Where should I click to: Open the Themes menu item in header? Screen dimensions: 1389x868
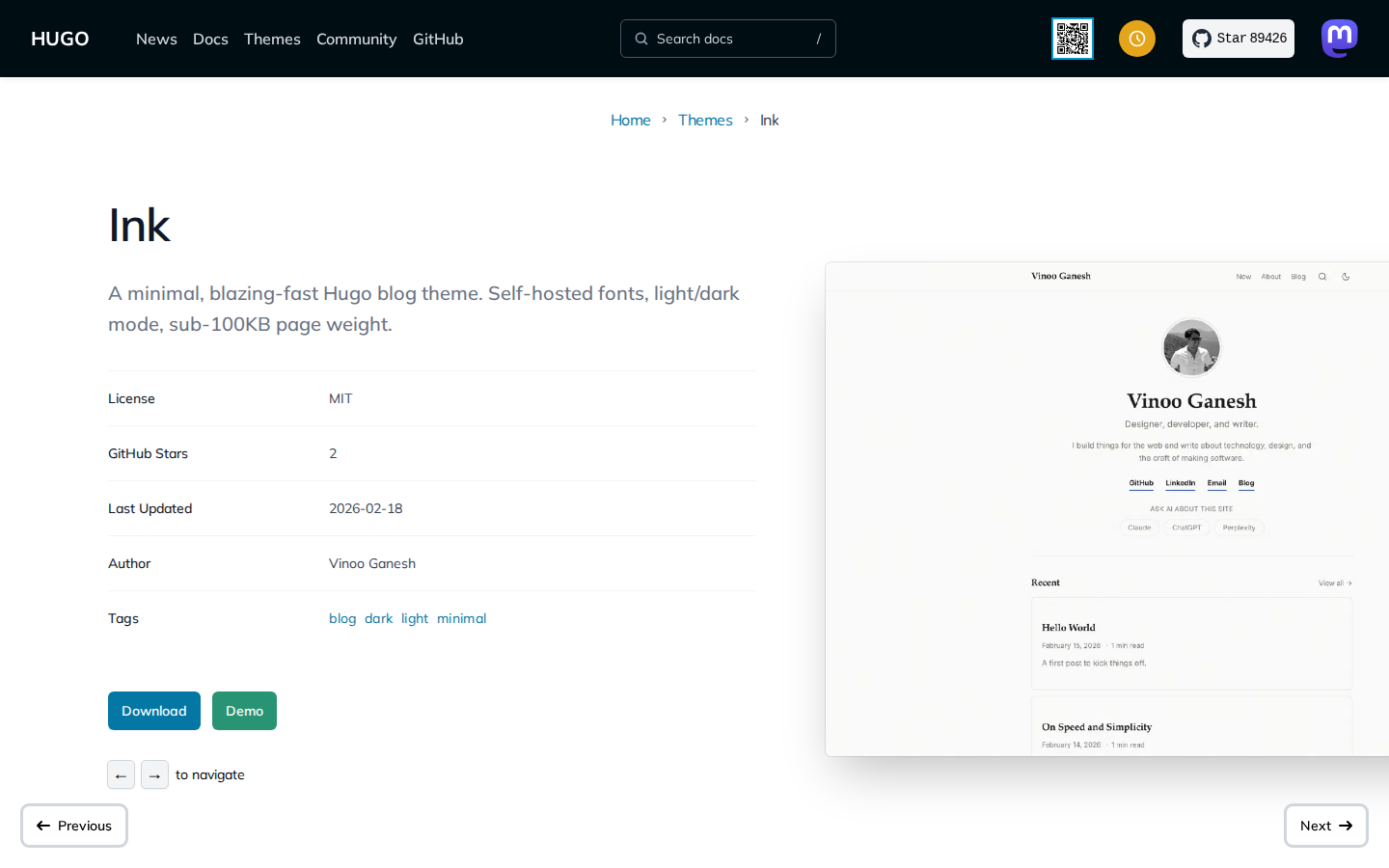272,39
